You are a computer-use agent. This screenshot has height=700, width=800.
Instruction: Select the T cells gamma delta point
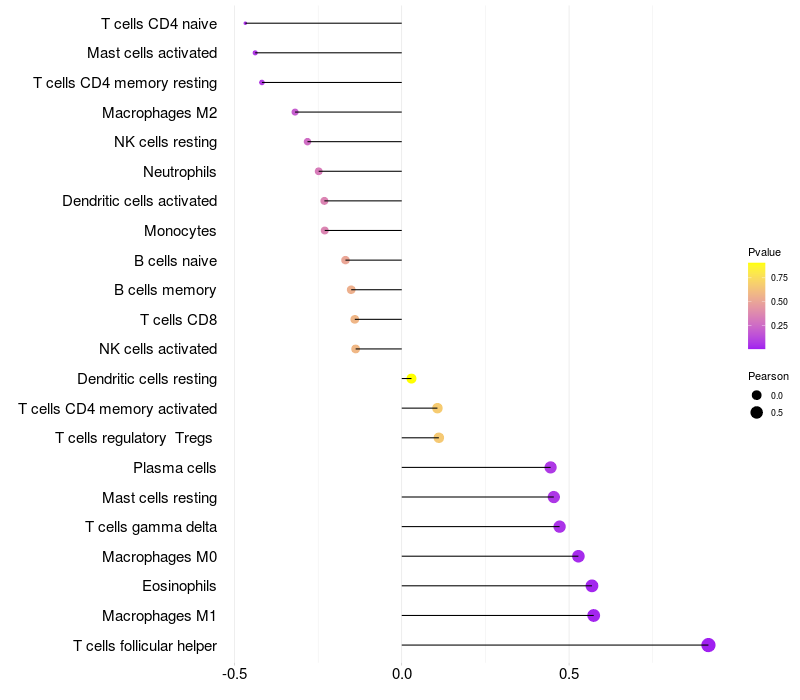point(559,527)
